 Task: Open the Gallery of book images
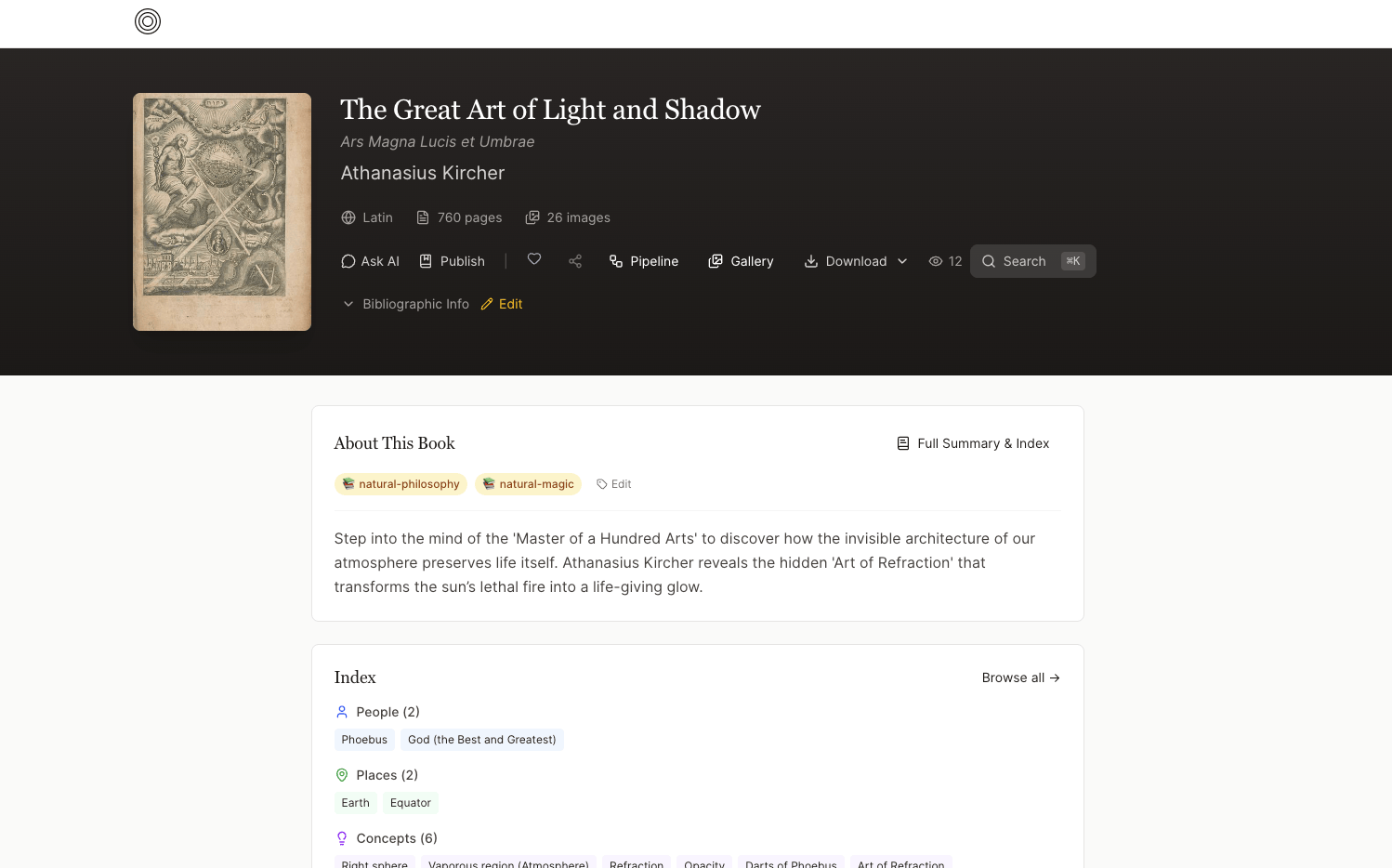[x=741, y=261]
